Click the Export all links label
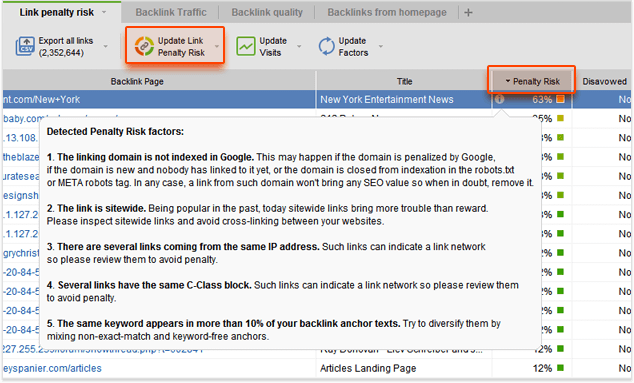634x383 pixels. coord(66,47)
